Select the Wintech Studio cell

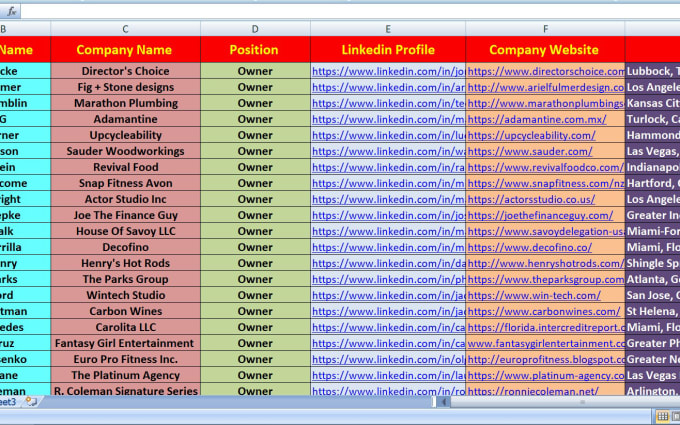(x=125, y=296)
